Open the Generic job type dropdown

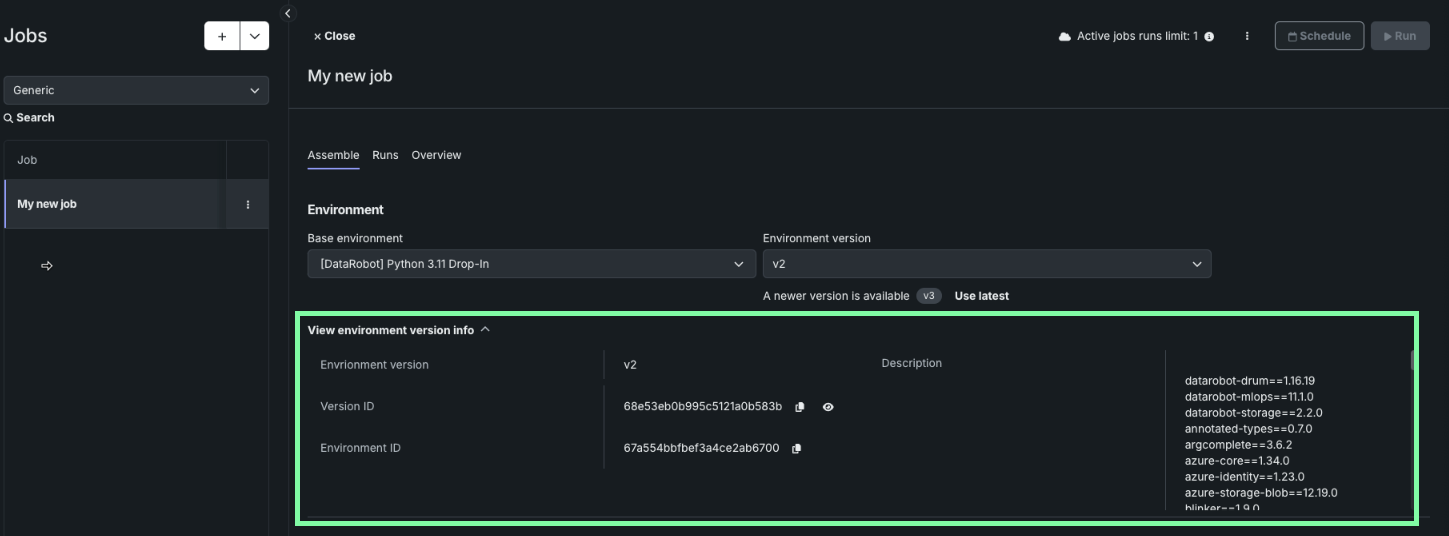136,90
